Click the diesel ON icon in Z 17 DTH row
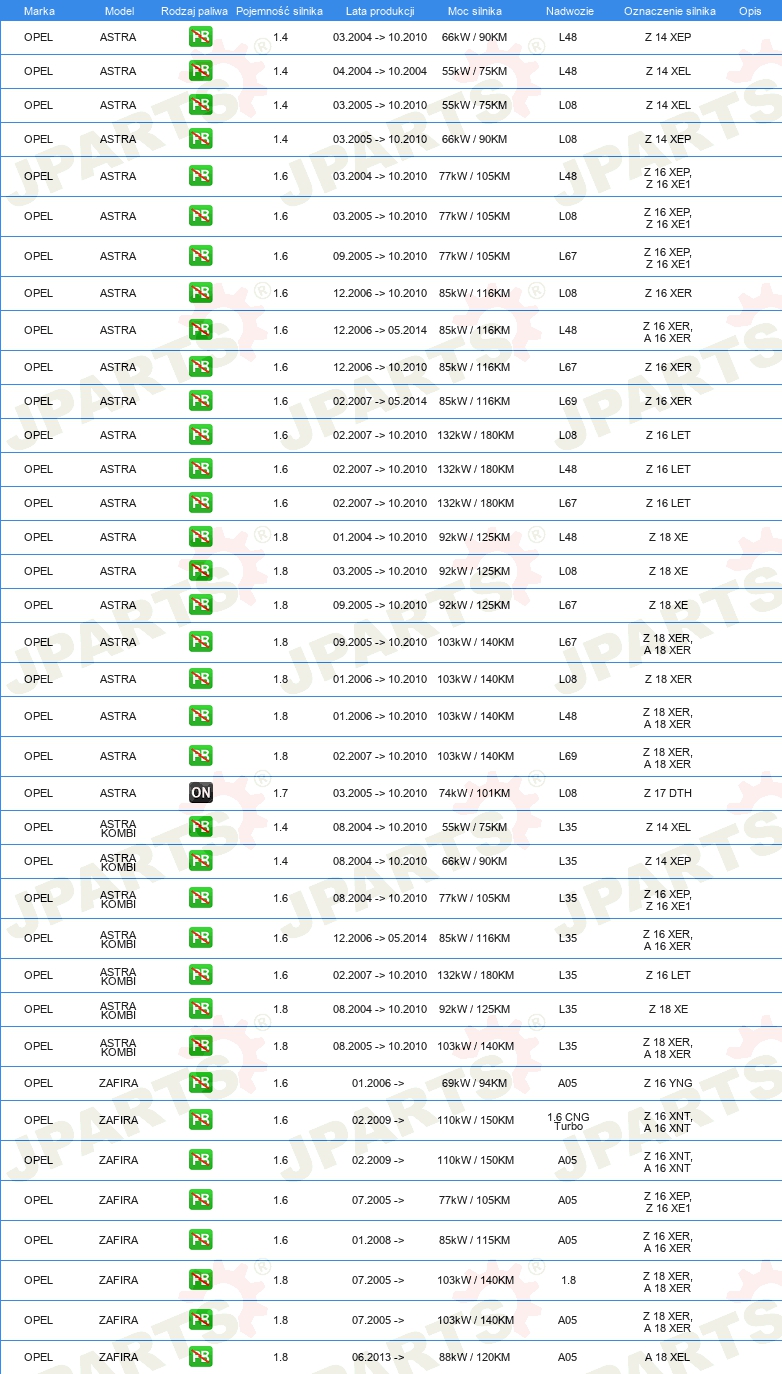Viewport: 782px width, 1374px height. coord(201,793)
